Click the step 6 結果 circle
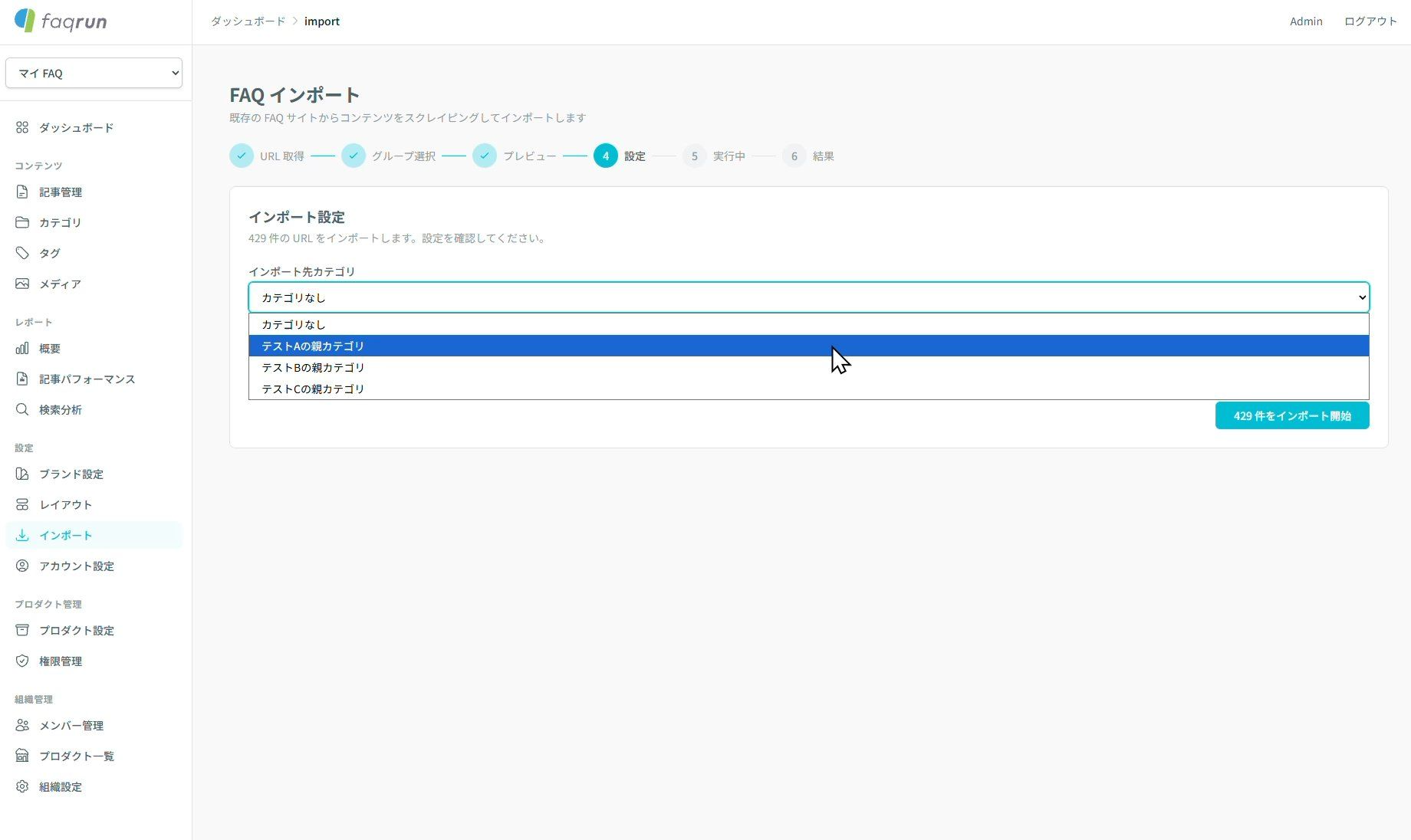Viewport: 1411px width, 840px height. pyautogui.click(x=794, y=156)
